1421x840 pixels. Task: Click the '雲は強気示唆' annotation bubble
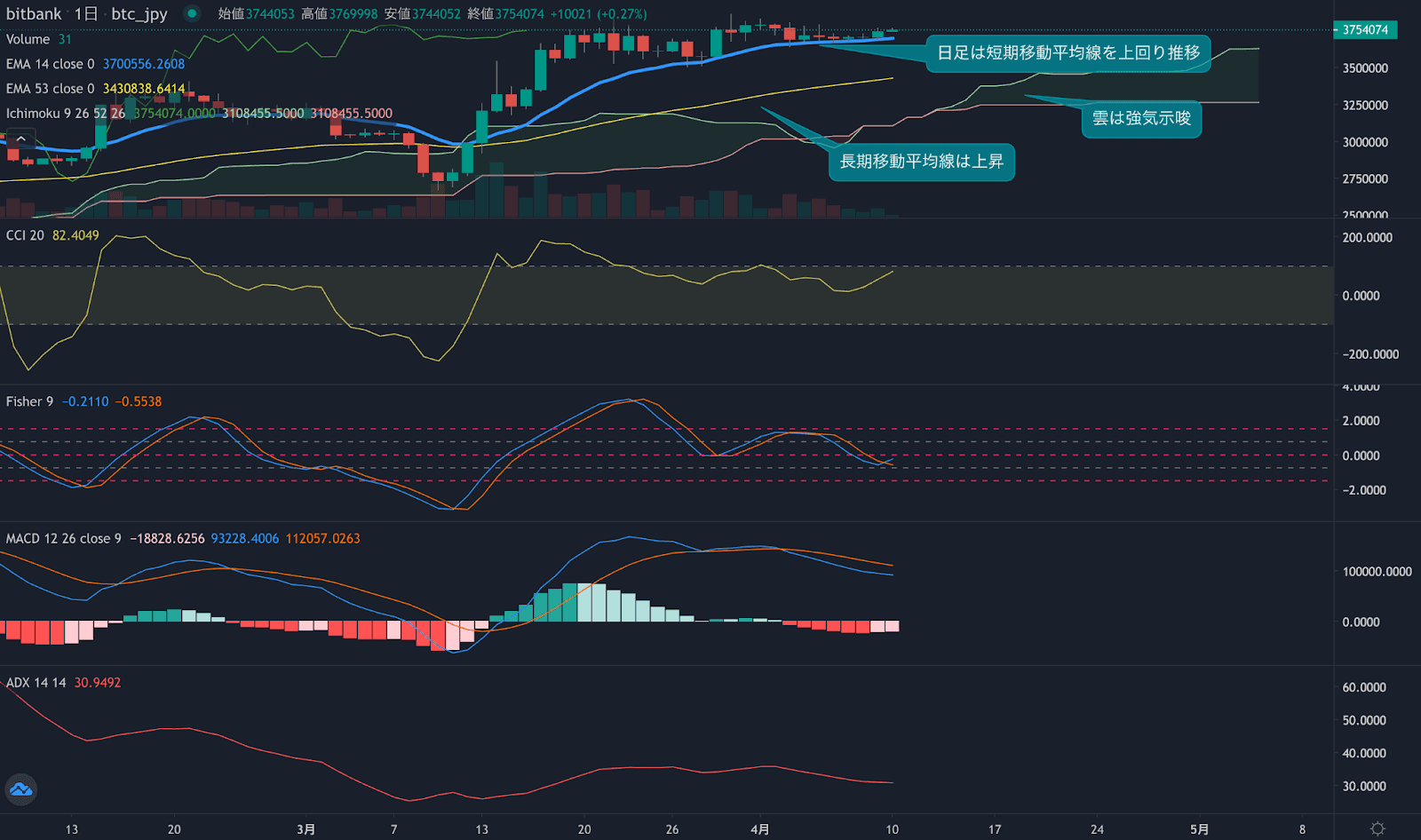click(x=1141, y=119)
